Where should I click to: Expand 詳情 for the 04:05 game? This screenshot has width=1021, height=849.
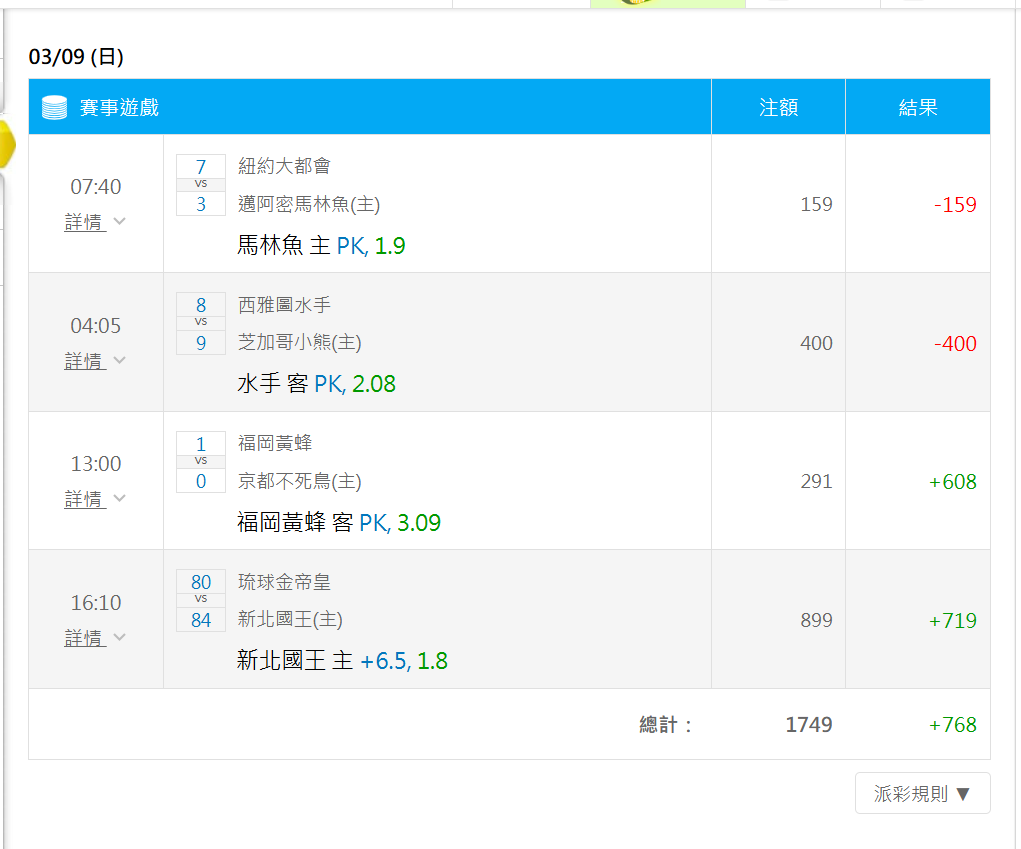coord(95,361)
